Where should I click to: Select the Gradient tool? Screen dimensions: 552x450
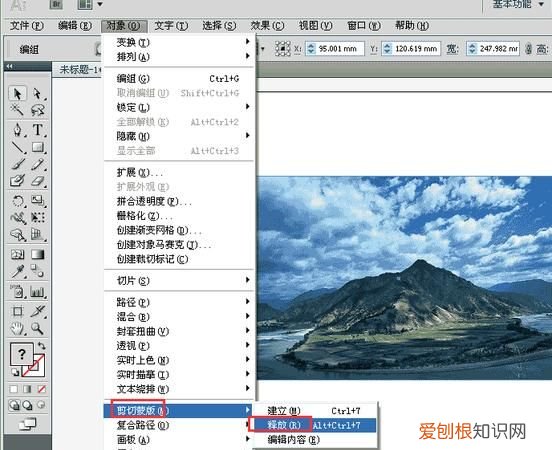point(38,254)
